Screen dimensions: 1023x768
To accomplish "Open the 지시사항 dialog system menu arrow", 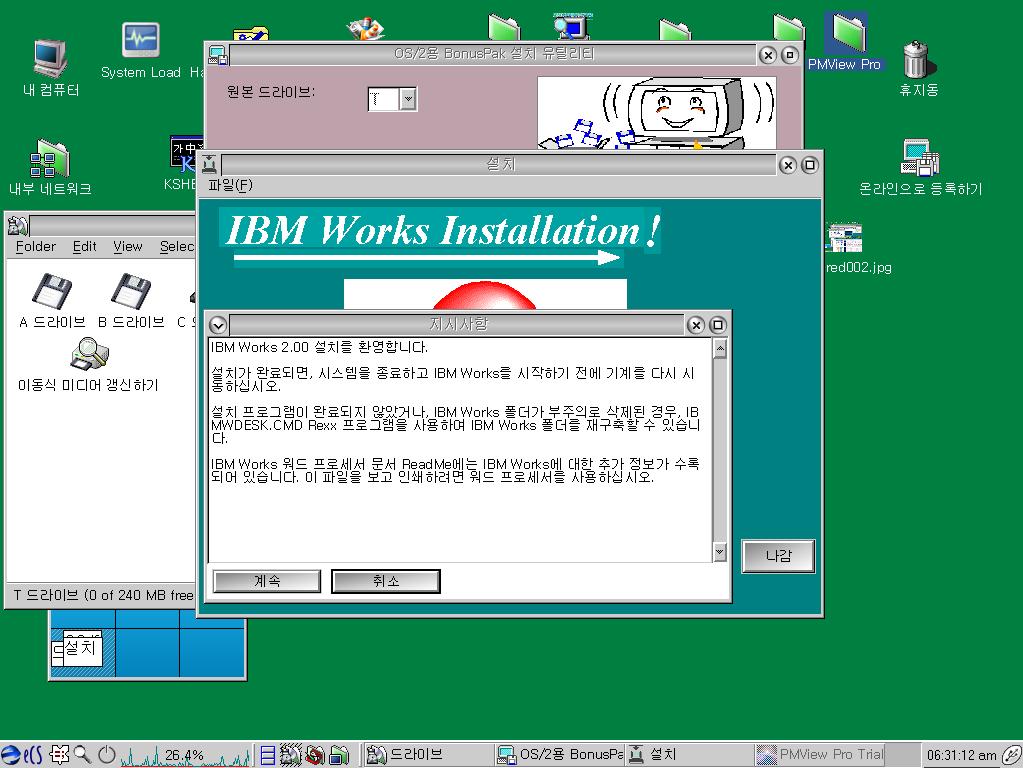I will pos(218,325).
